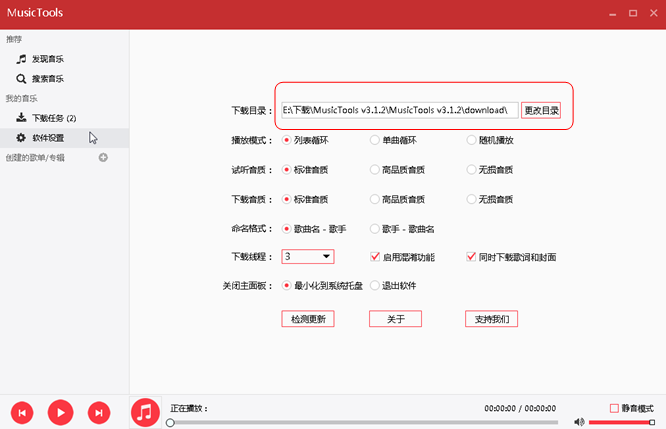Enable 静音模式 checkbox
666x429 pixels.
614,408
